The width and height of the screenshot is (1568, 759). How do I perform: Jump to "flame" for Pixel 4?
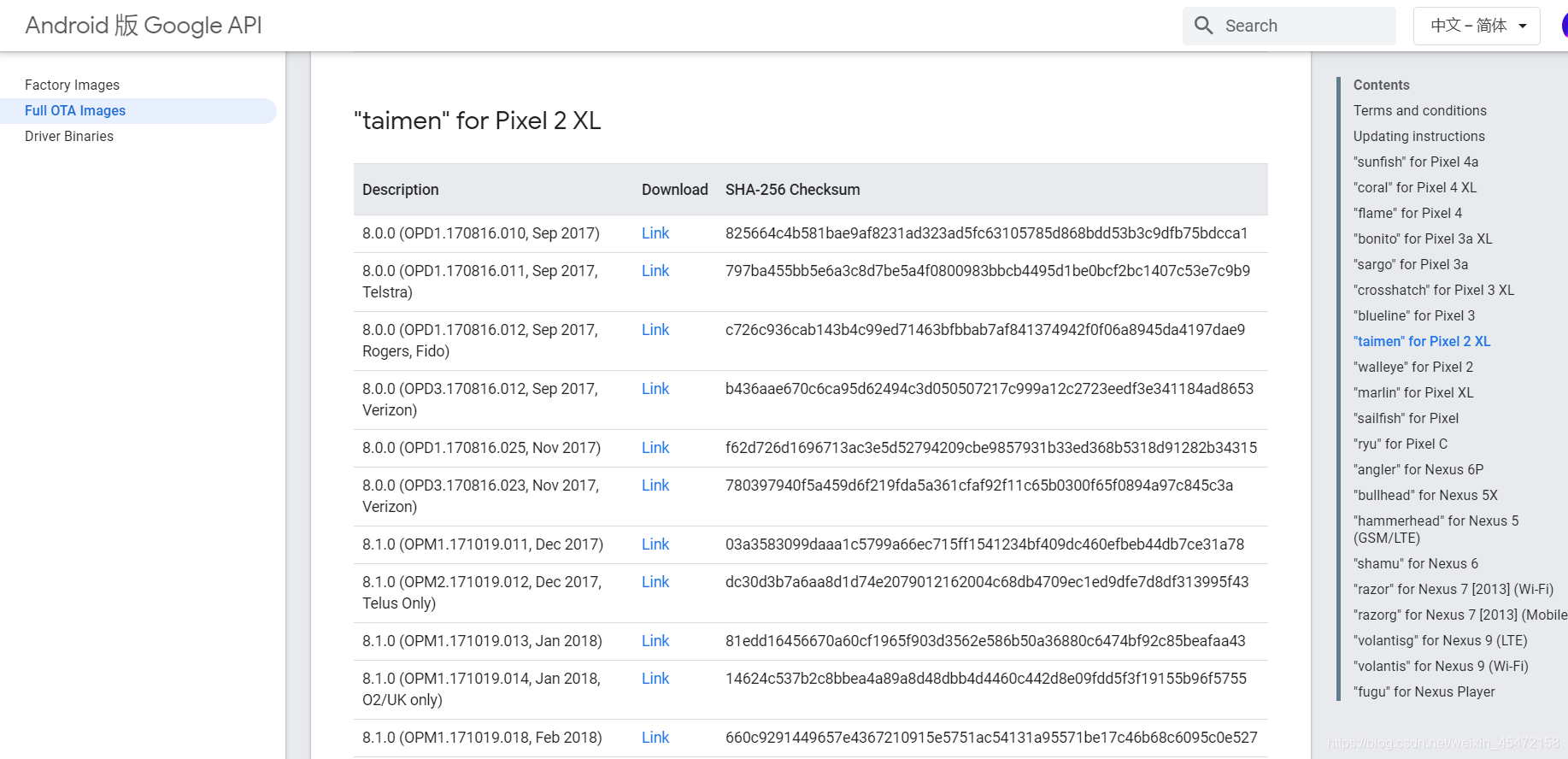coord(1408,213)
